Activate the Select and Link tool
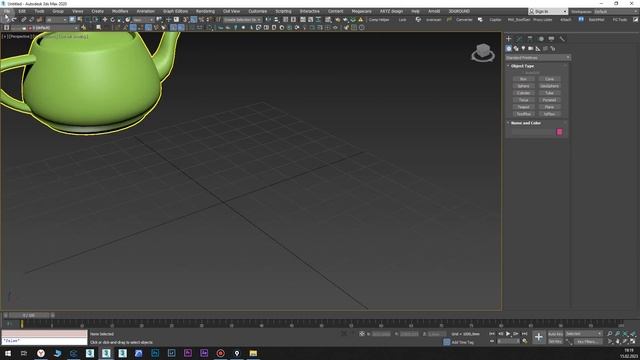This screenshot has height=360, width=640. (x=24, y=20)
